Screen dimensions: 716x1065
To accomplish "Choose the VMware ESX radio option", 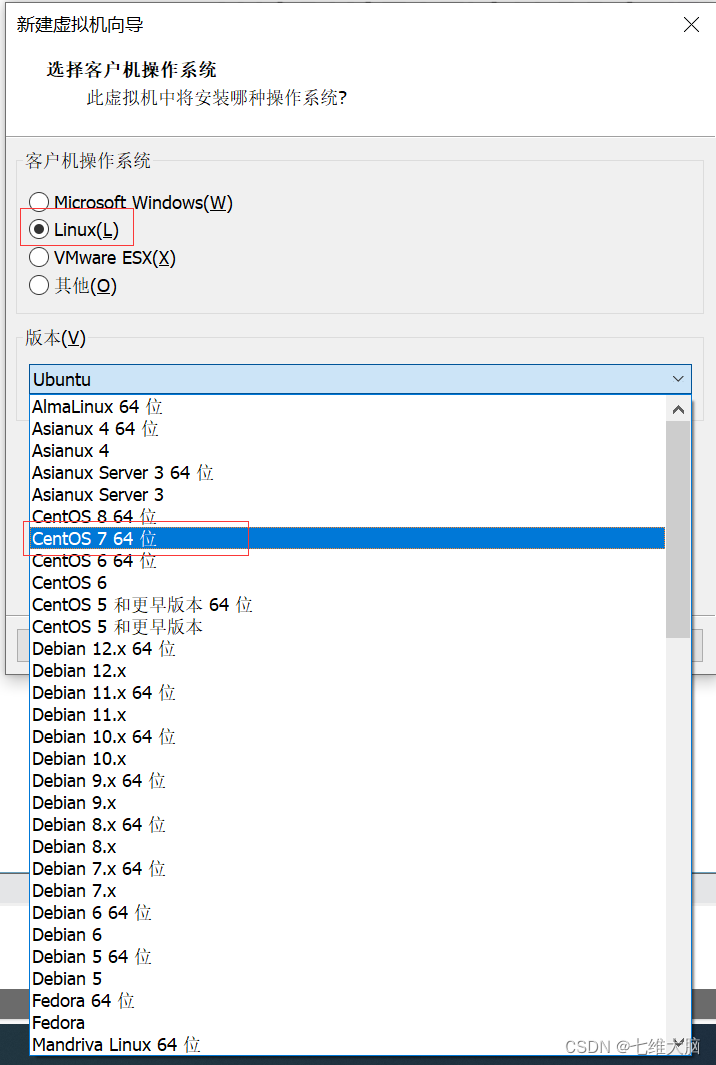I will tap(39, 257).
